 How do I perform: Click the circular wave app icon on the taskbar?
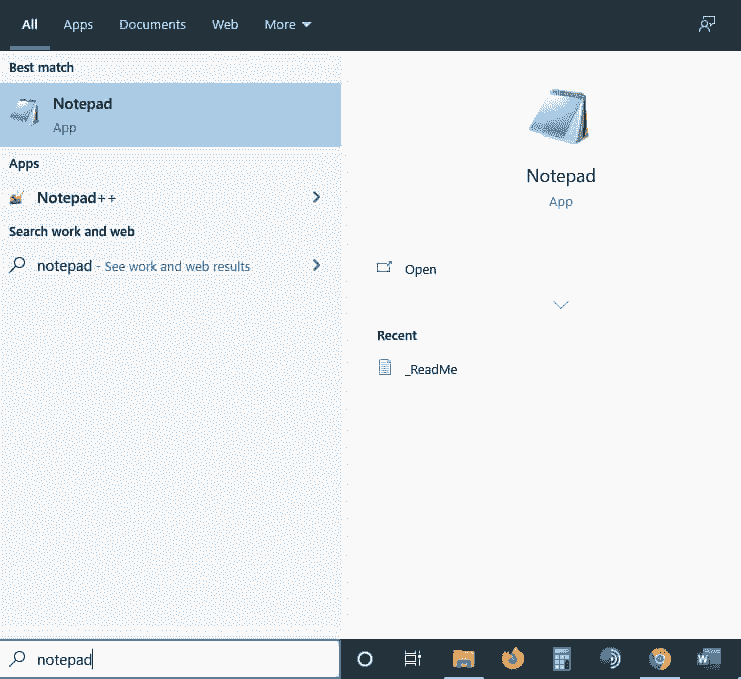pos(610,659)
